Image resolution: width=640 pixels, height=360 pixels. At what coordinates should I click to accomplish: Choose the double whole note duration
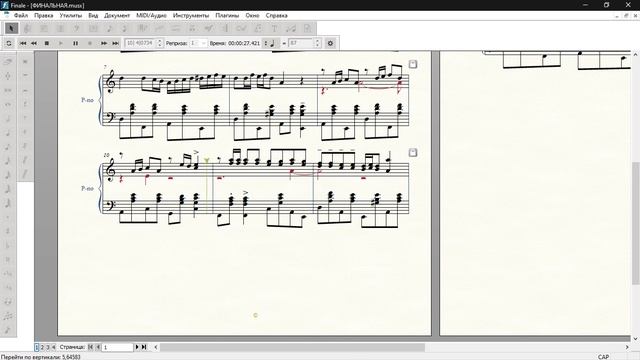point(8,90)
